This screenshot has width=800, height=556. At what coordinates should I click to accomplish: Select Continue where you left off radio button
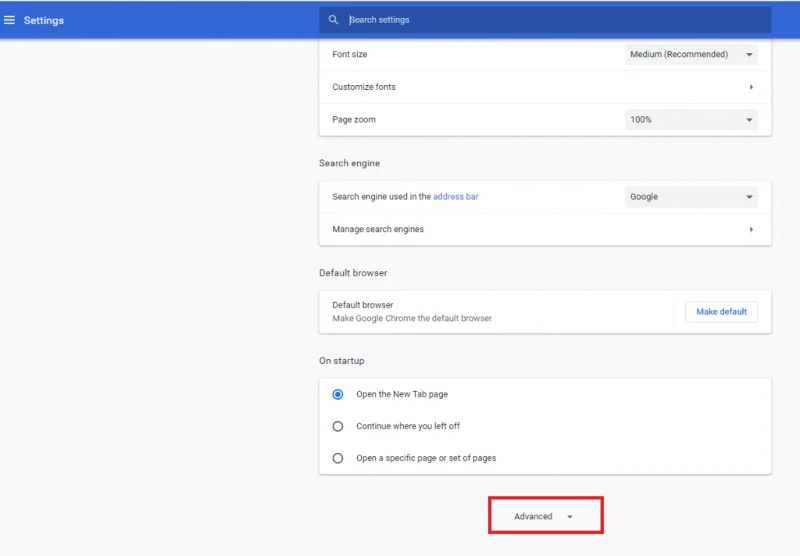[338, 426]
